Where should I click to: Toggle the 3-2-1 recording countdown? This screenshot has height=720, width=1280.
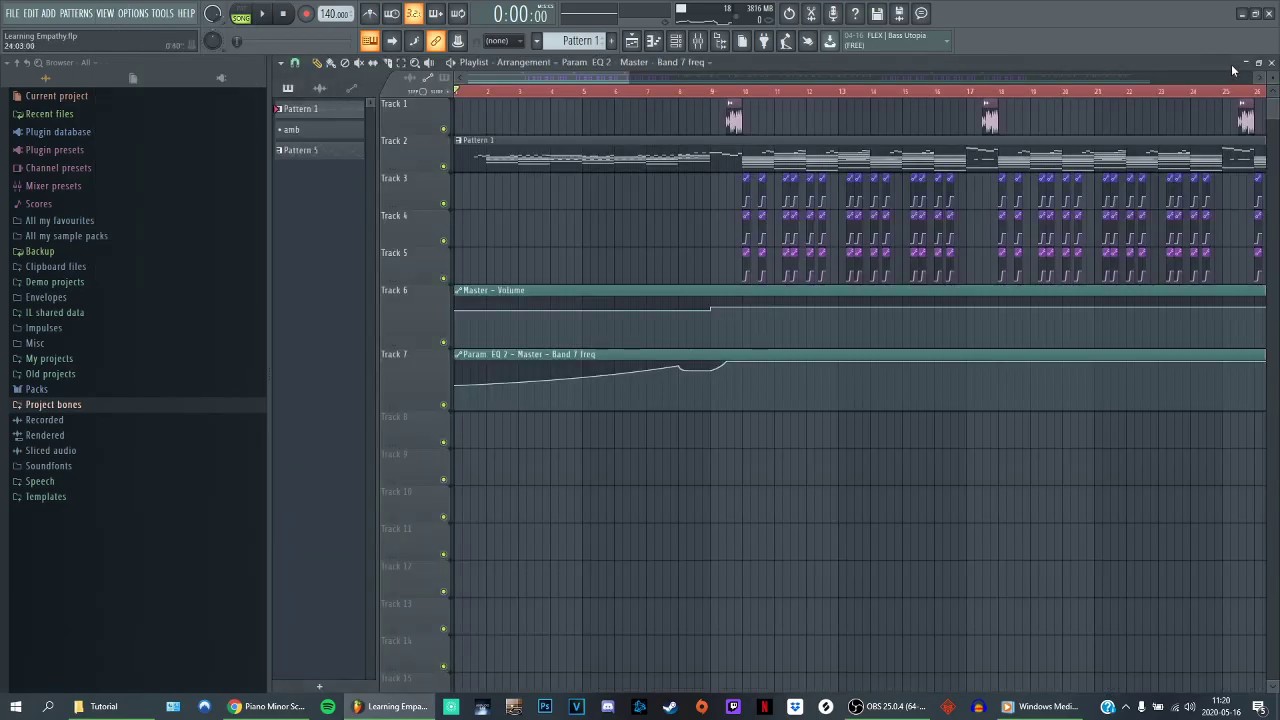[414, 14]
